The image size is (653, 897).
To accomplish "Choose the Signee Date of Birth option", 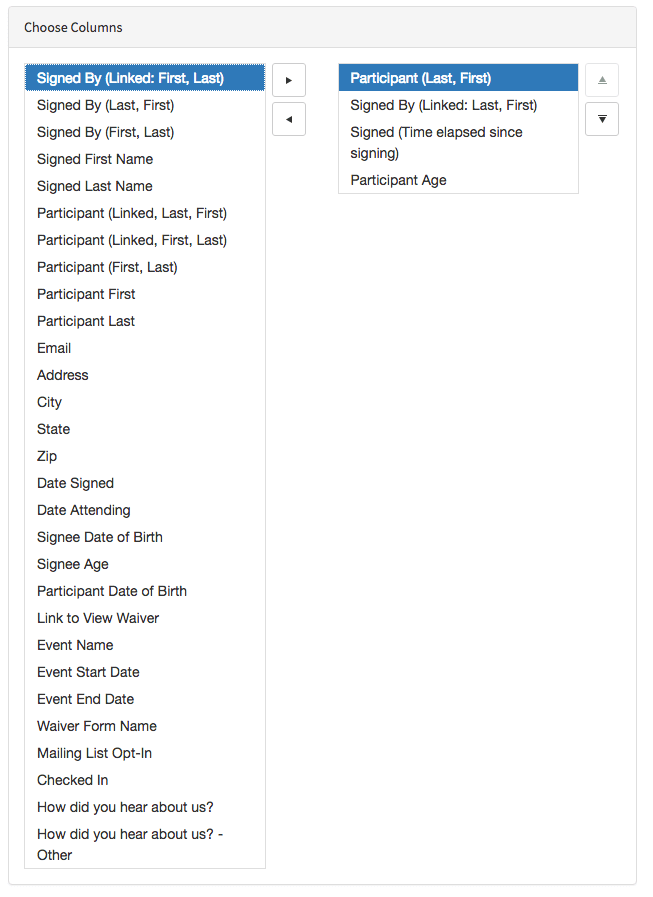I will 99,537.
